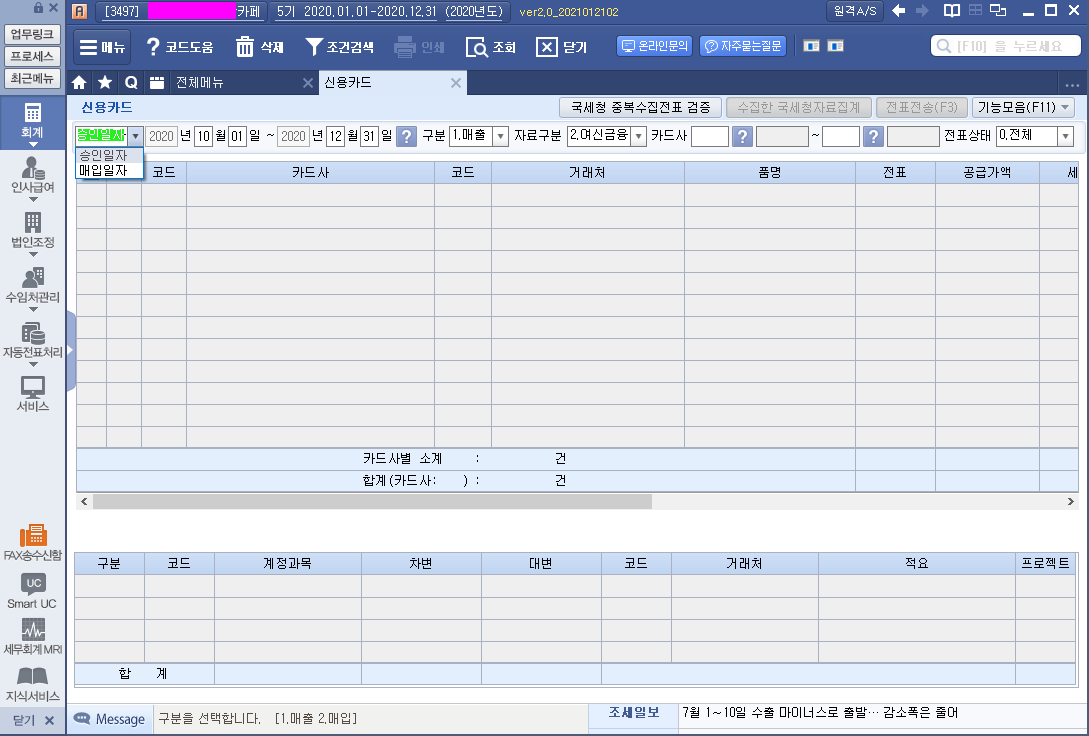
Task: Launch Smart UC from the sidebar
Action: tap(33, 588)
